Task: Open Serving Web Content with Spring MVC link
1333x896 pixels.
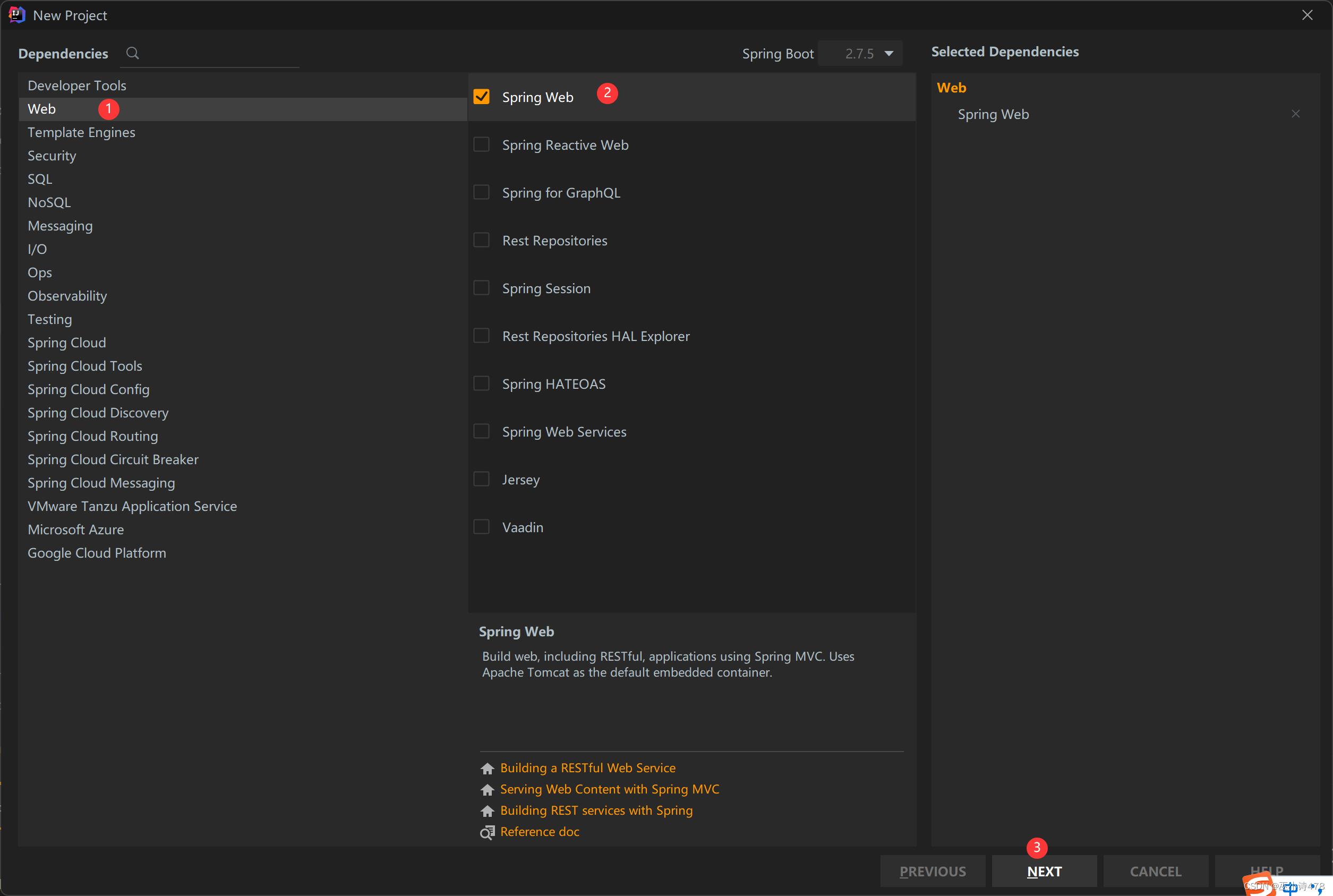Action: [610, 789]
